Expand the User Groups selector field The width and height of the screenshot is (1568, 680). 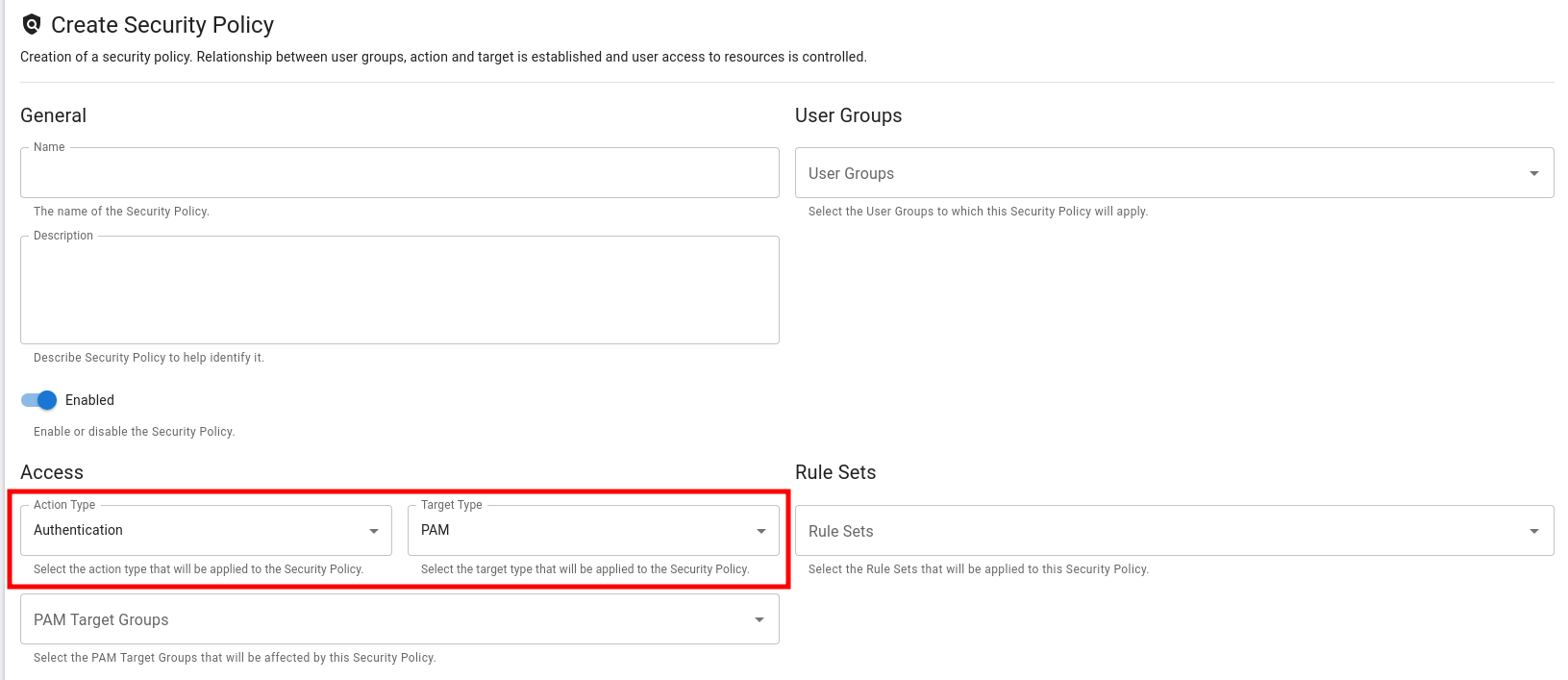click(x=1154, y=173)
